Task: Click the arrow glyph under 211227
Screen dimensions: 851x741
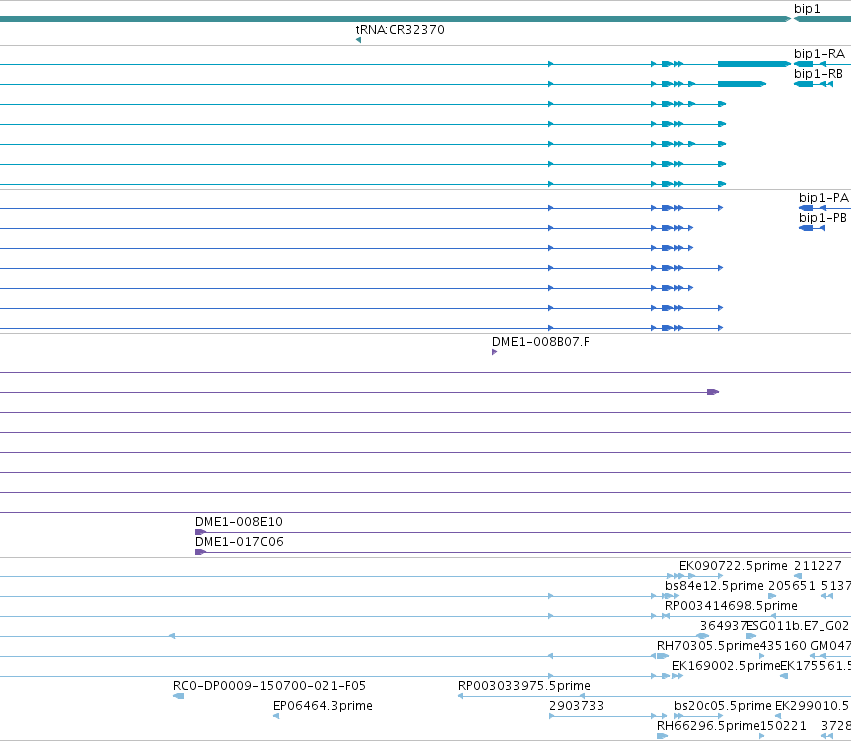Action: tap(798, 576)
